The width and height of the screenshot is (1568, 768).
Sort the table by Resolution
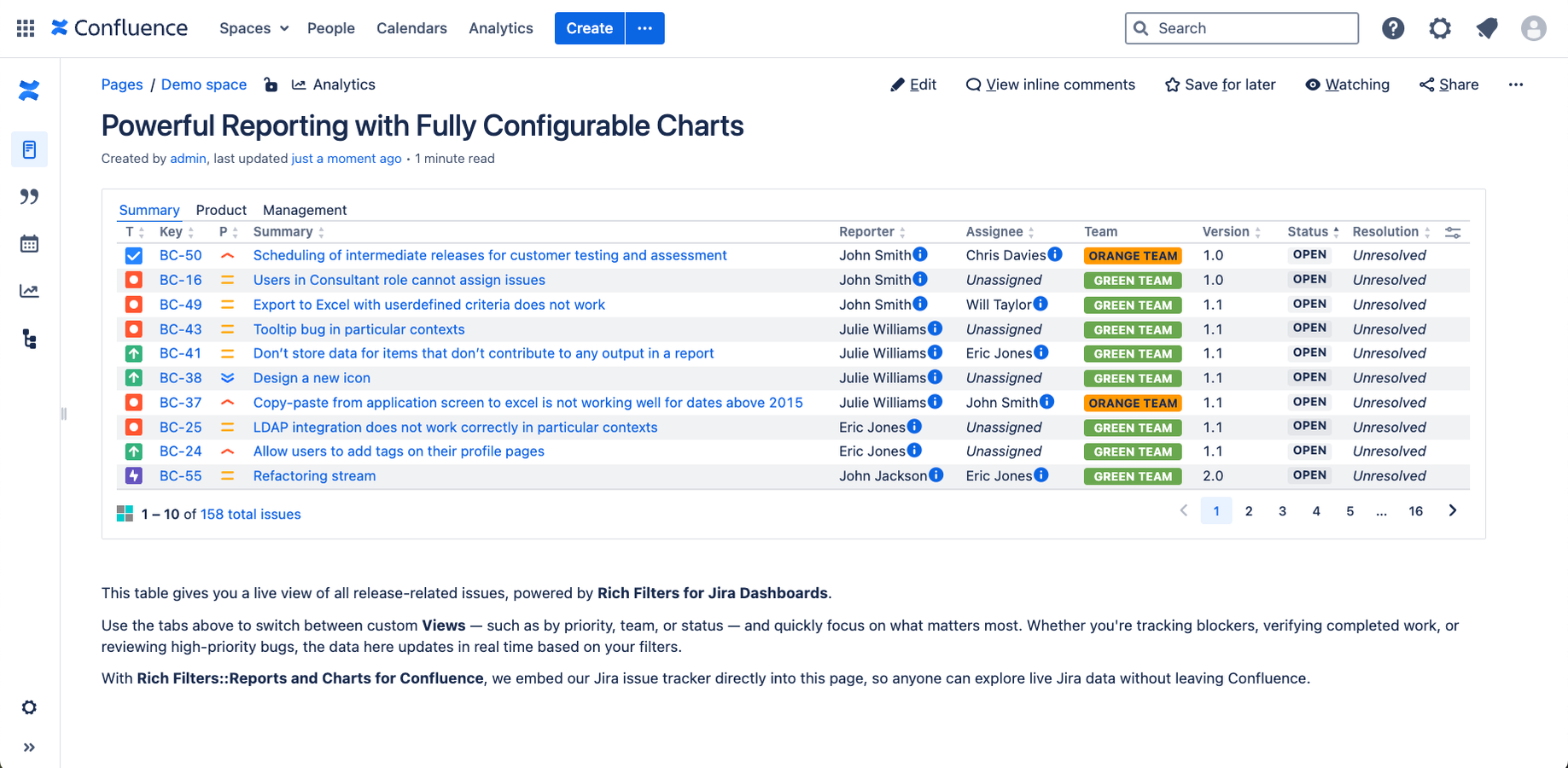(x=1391, y=232)
